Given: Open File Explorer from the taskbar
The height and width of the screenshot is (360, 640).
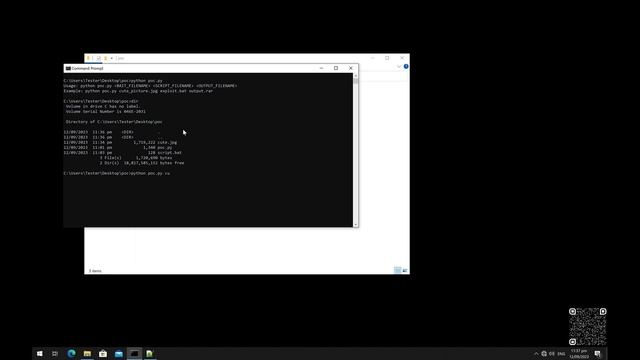Looking at the screenshot, I should pyautogui.click(x=87, y=353).
